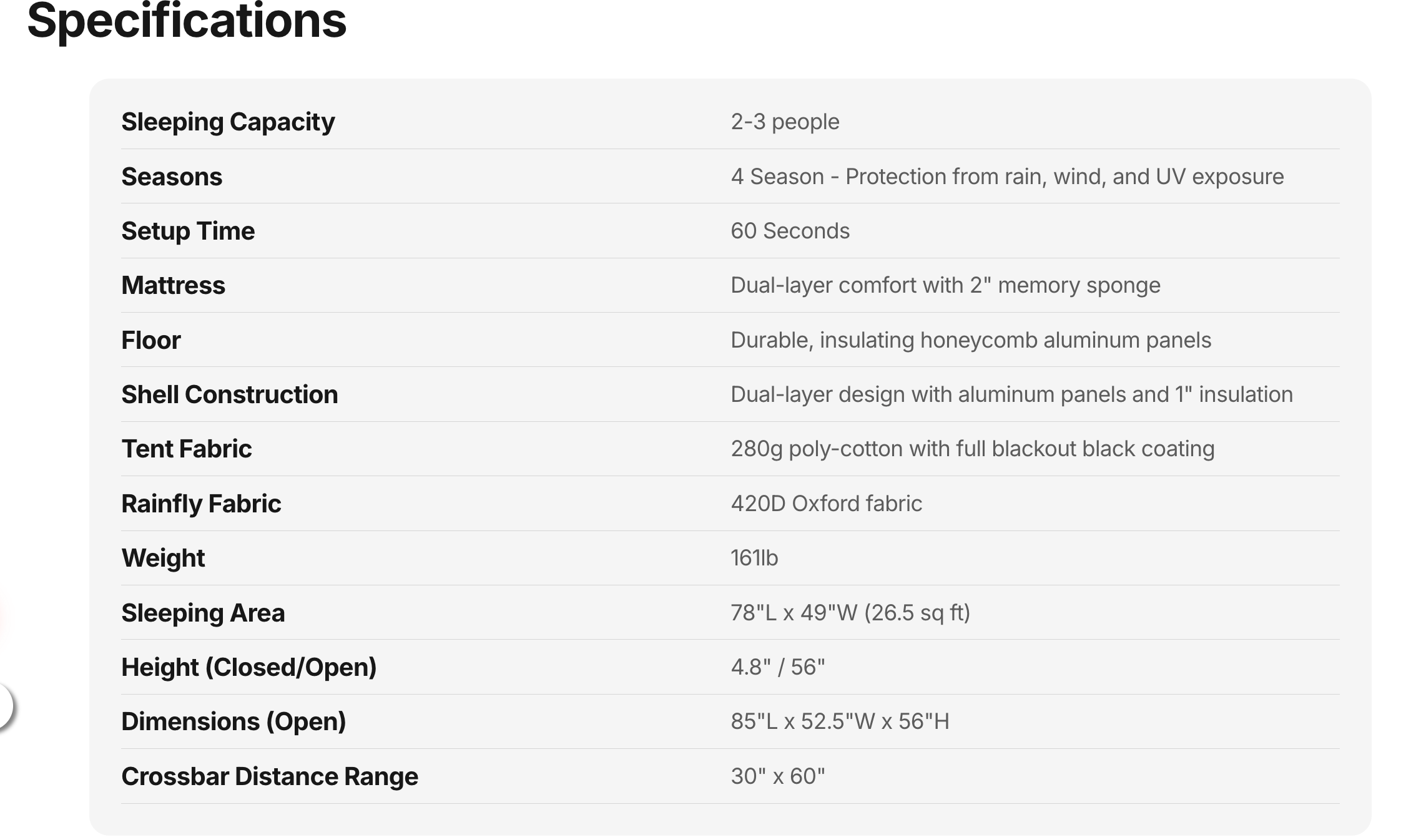Image resolution: width=1401 pixels, height=840 pixels.
Task: Click the memory sponge mattress description
Action: 945,285
